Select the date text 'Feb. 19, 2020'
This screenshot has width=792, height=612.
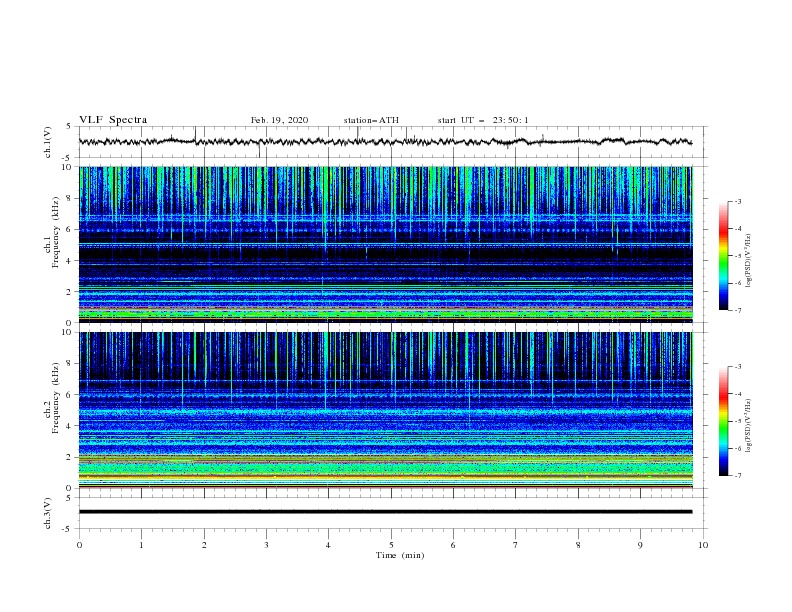[279, 120]
